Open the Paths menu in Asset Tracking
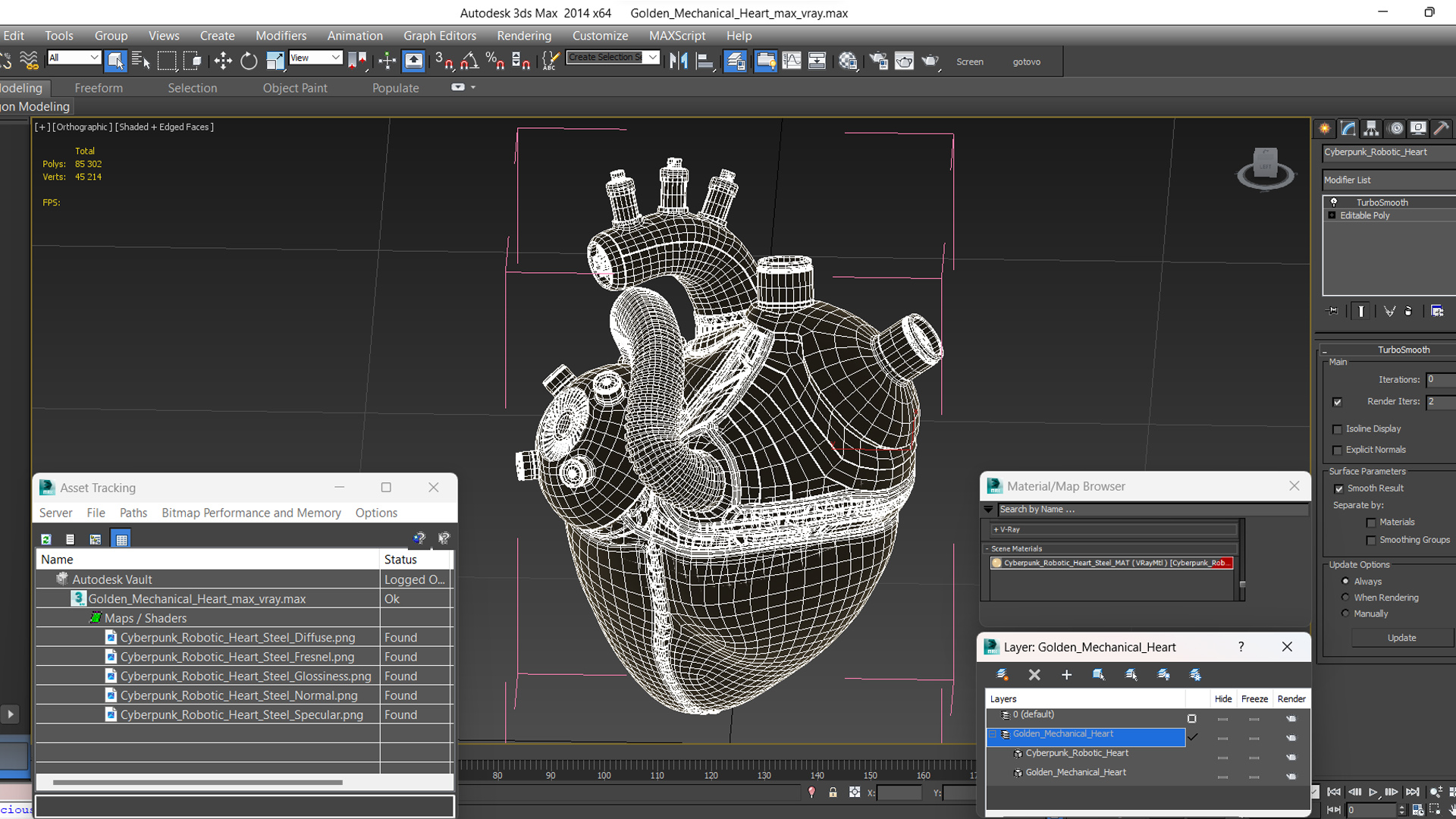Screen dimensions: 1456x819 [133, 513]
